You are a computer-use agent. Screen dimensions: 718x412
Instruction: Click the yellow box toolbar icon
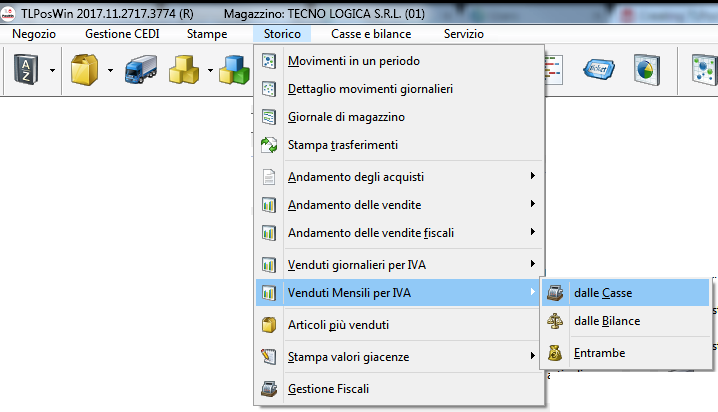point(83,71)
